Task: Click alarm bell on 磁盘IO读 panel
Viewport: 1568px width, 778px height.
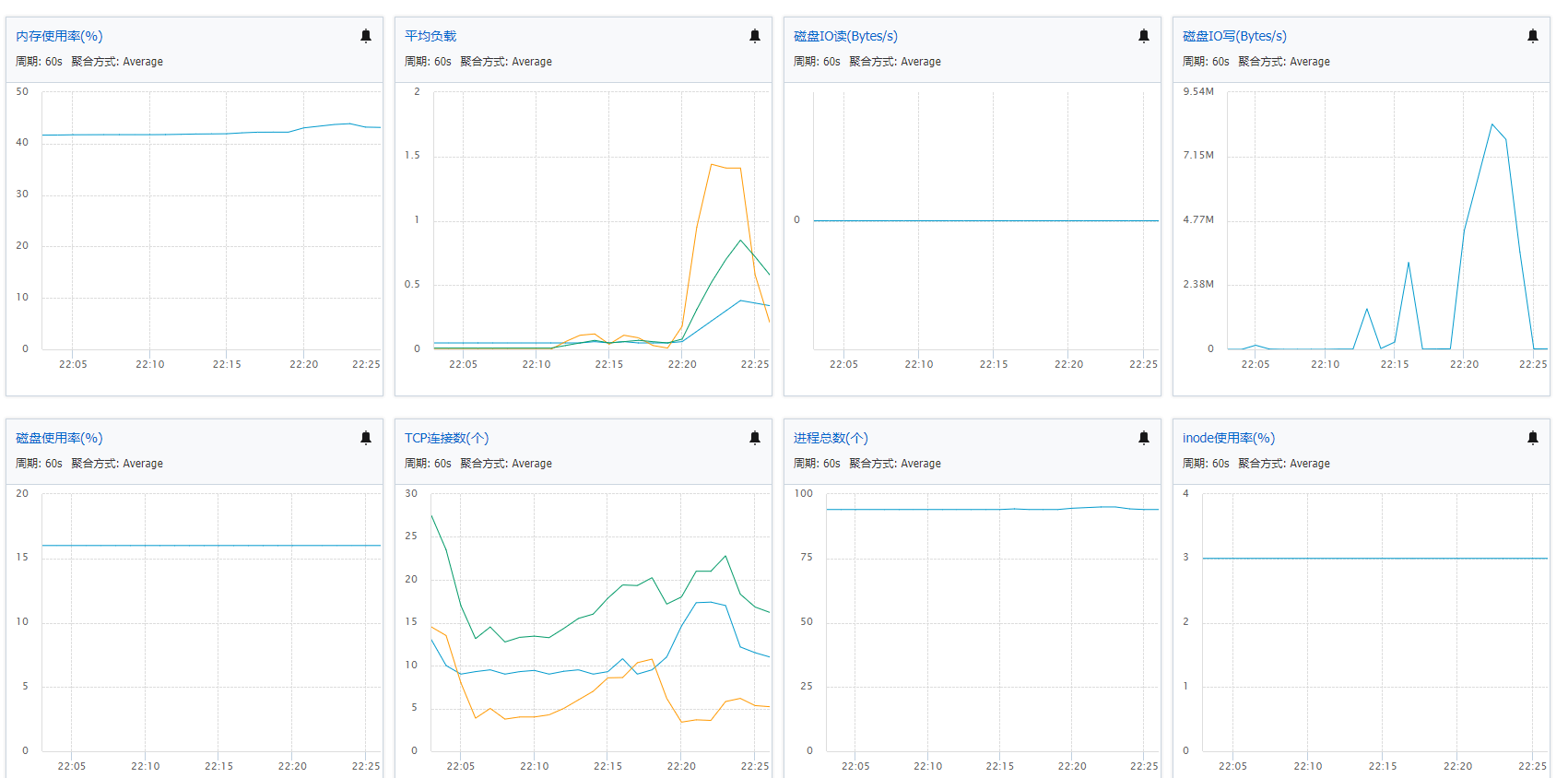Action: (1144, 36)
